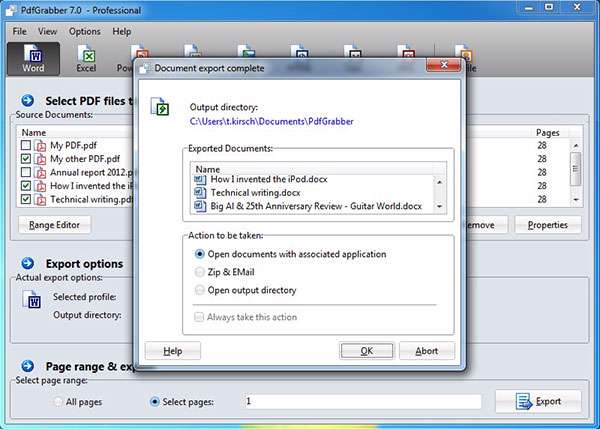This screenshot has width=600, height=429.
Task: Click the green export icon in dialog
Action: (160, 108)
